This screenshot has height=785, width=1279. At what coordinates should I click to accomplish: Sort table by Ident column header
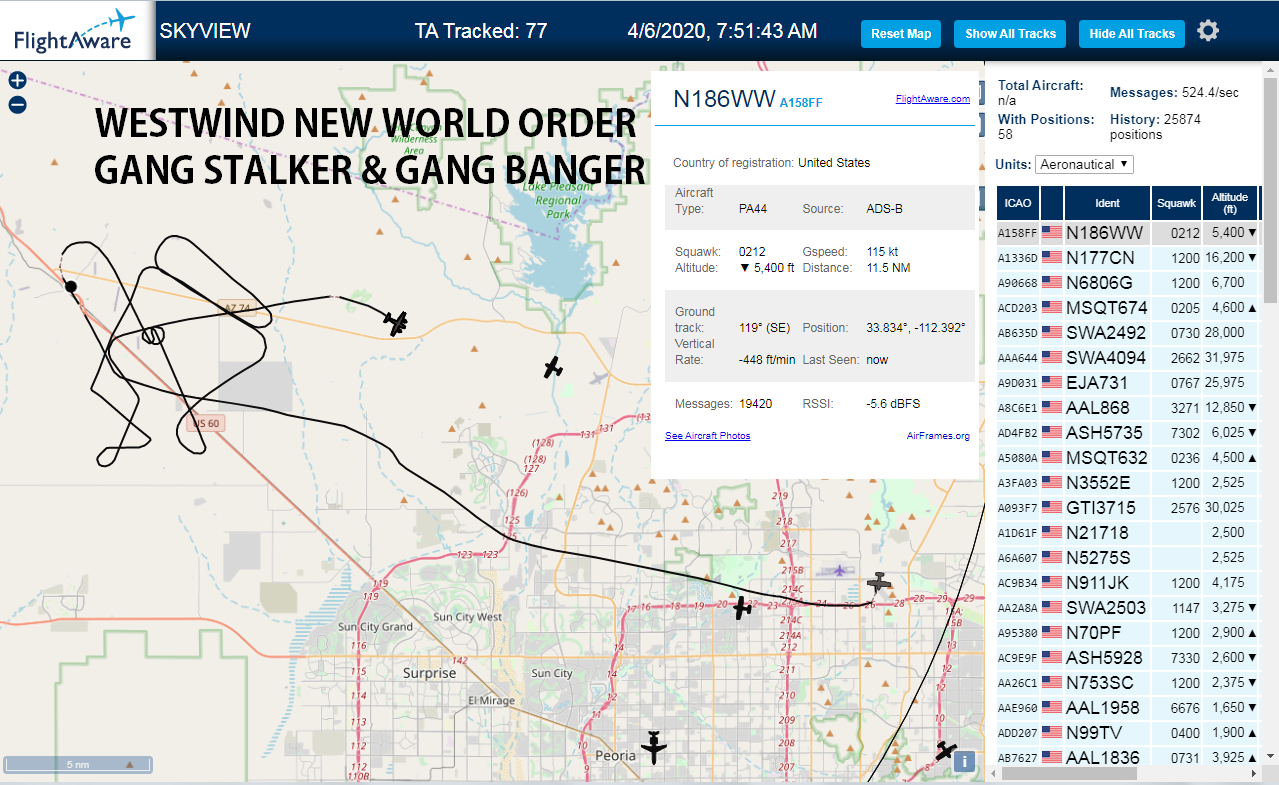tap(1108, 203)
